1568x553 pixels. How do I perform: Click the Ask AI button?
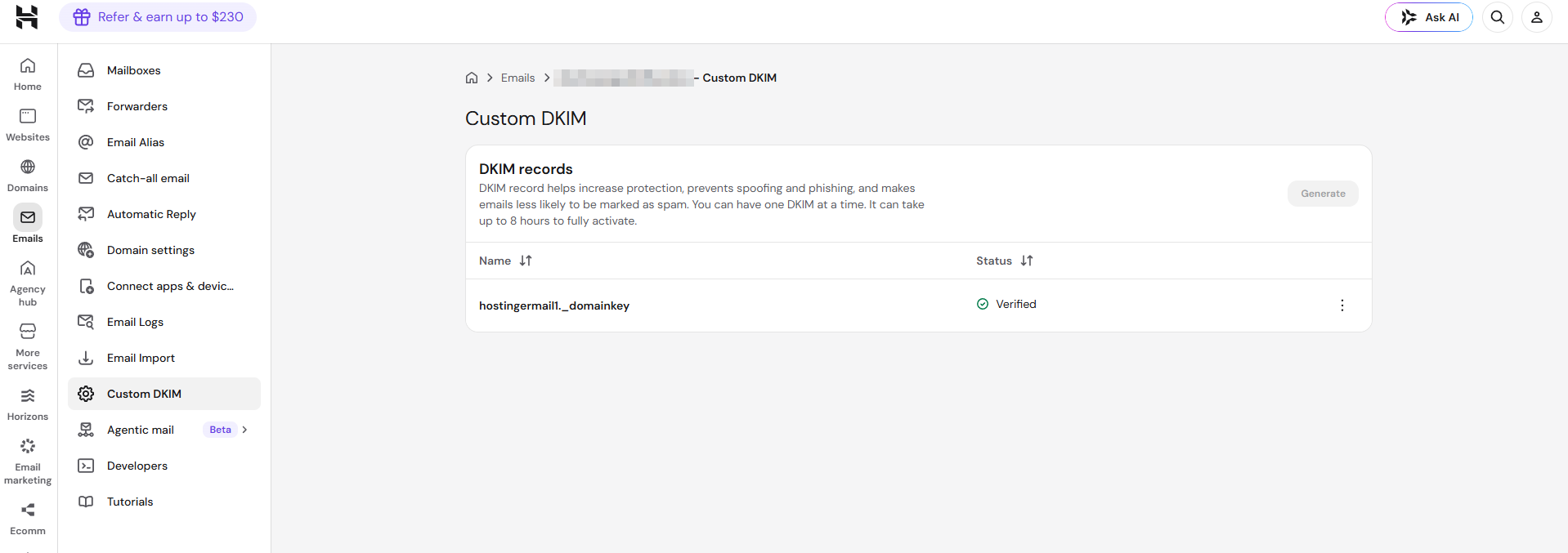pyautogui.click(x=1428, y=17)
